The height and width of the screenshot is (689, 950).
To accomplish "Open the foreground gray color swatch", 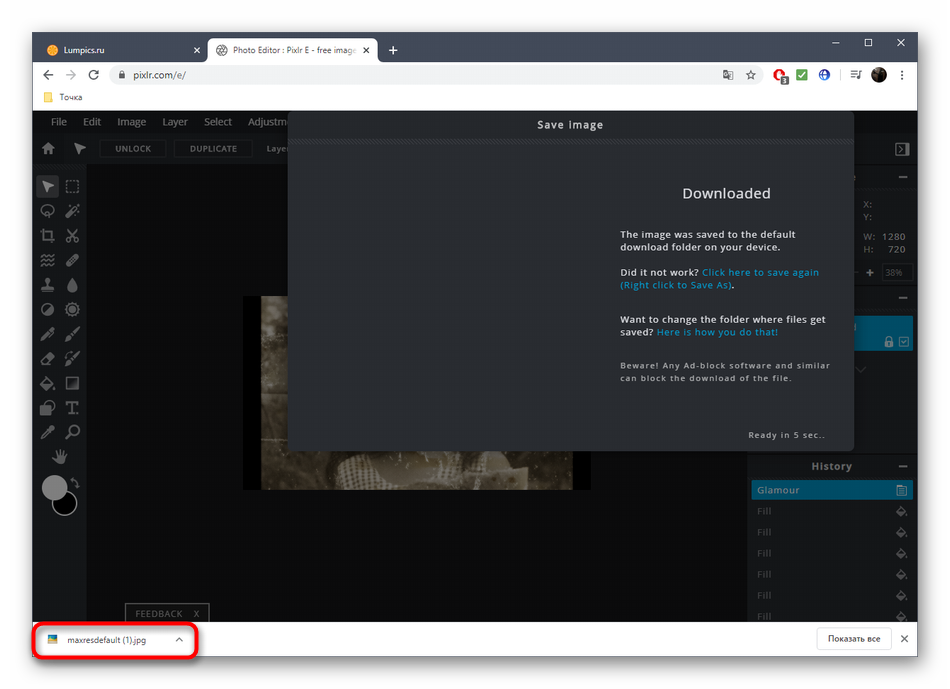I will [54, 488].
